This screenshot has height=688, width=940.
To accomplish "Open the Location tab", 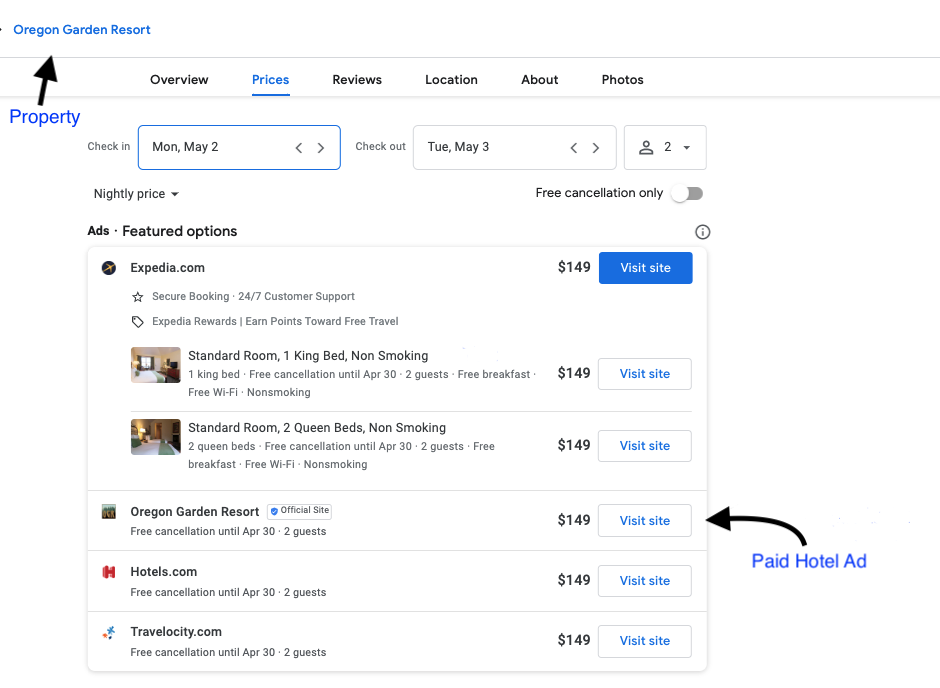I will pyautogui.click(x=451, y=80).
